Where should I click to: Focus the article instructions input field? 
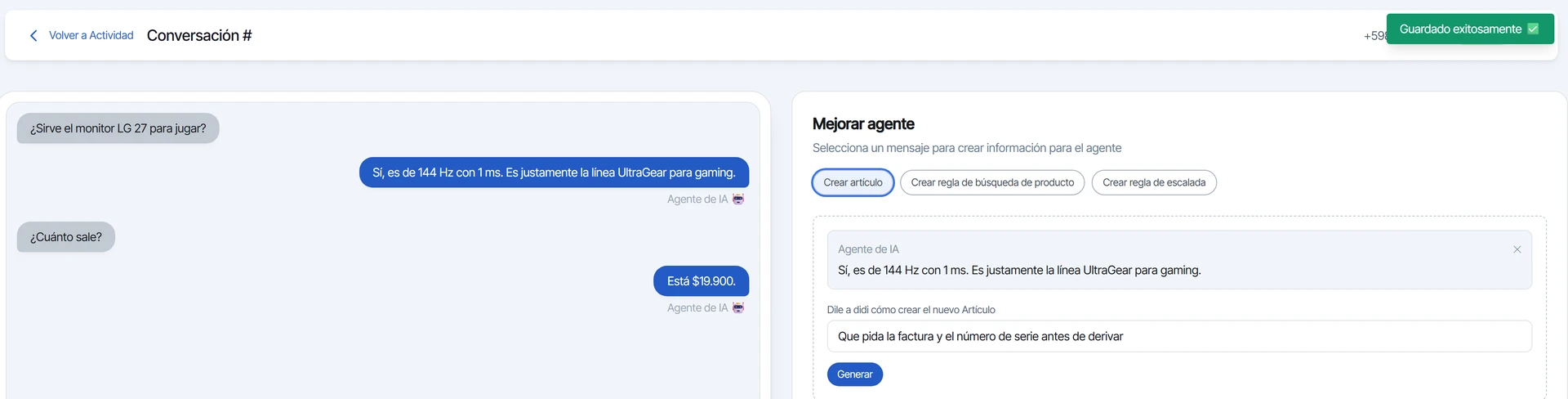pos(1179,336)
